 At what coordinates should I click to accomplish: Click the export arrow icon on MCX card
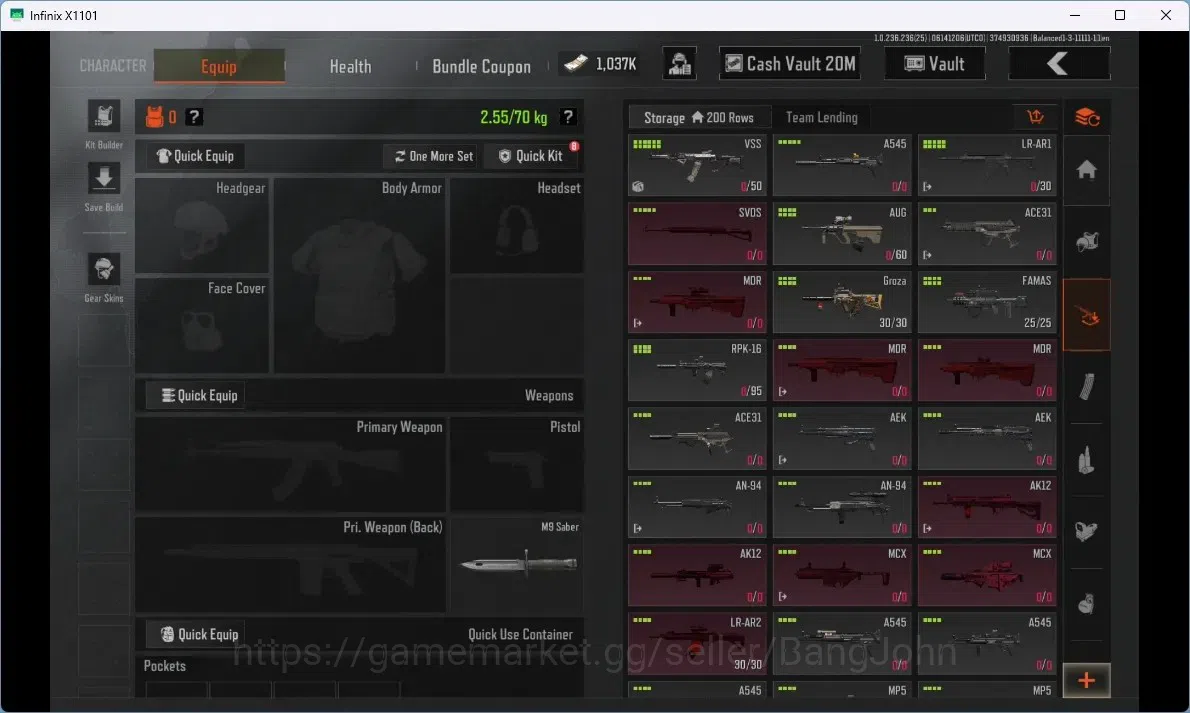tap(782, 597)
